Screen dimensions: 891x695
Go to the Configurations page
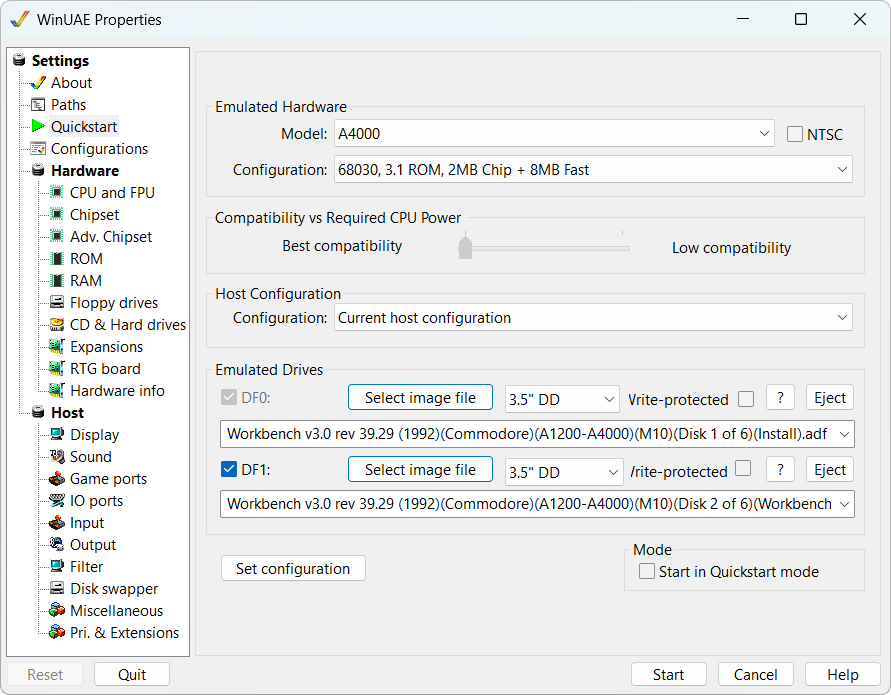(99, 149)
